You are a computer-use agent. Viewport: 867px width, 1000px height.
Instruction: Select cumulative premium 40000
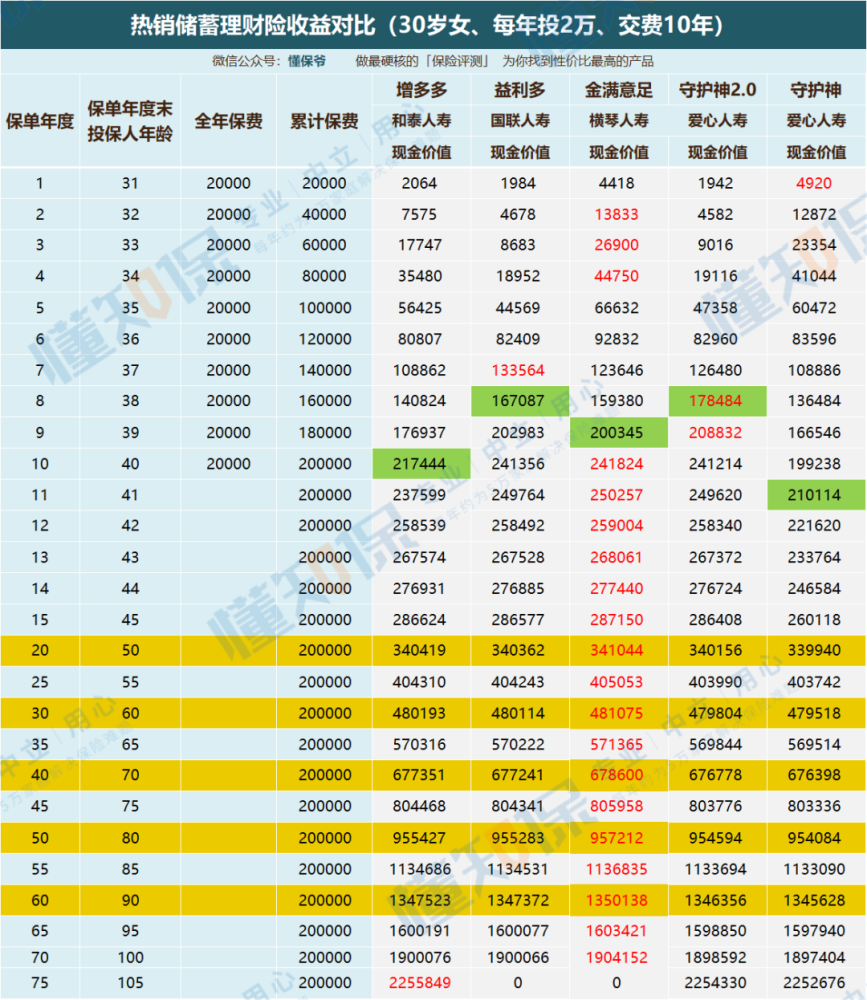[x=324, y=214]
